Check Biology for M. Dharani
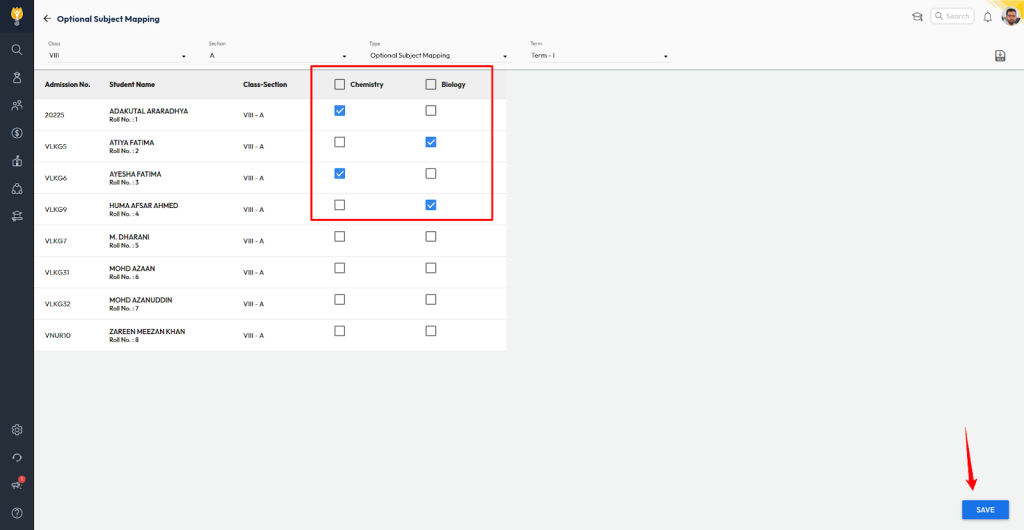The height and width of the screenshot is (530, 1024). pyautogui.click(x=431, y=237)
